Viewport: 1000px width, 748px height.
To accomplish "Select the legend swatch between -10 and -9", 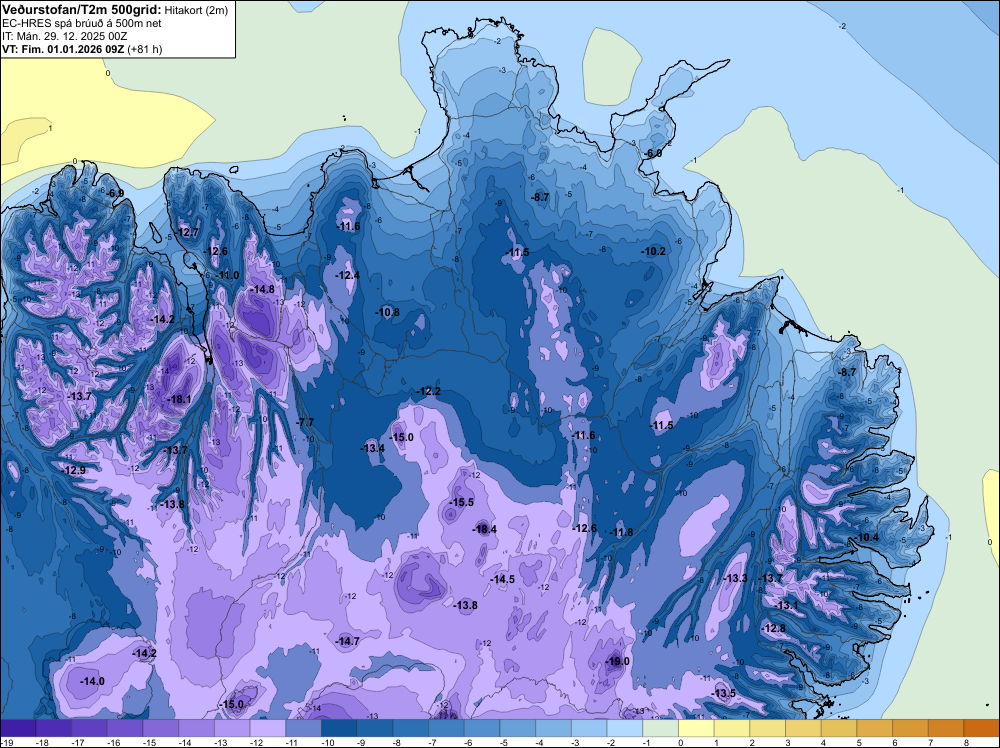I will (x=339, y=728).
